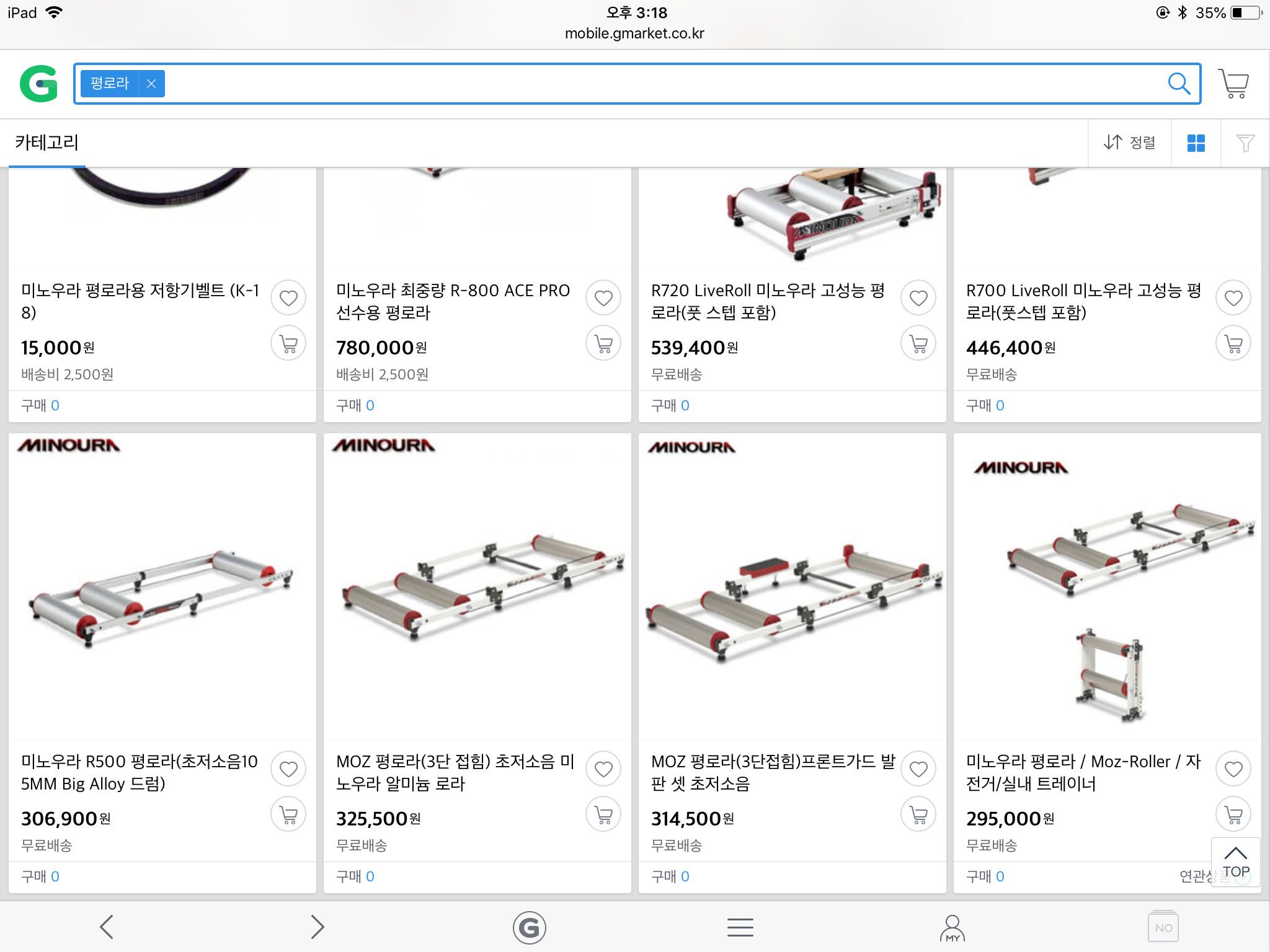This screenshot has height=952, width=1270.
Task: Go forward with the bottom right chevron
Action: (x=317, y=927)
